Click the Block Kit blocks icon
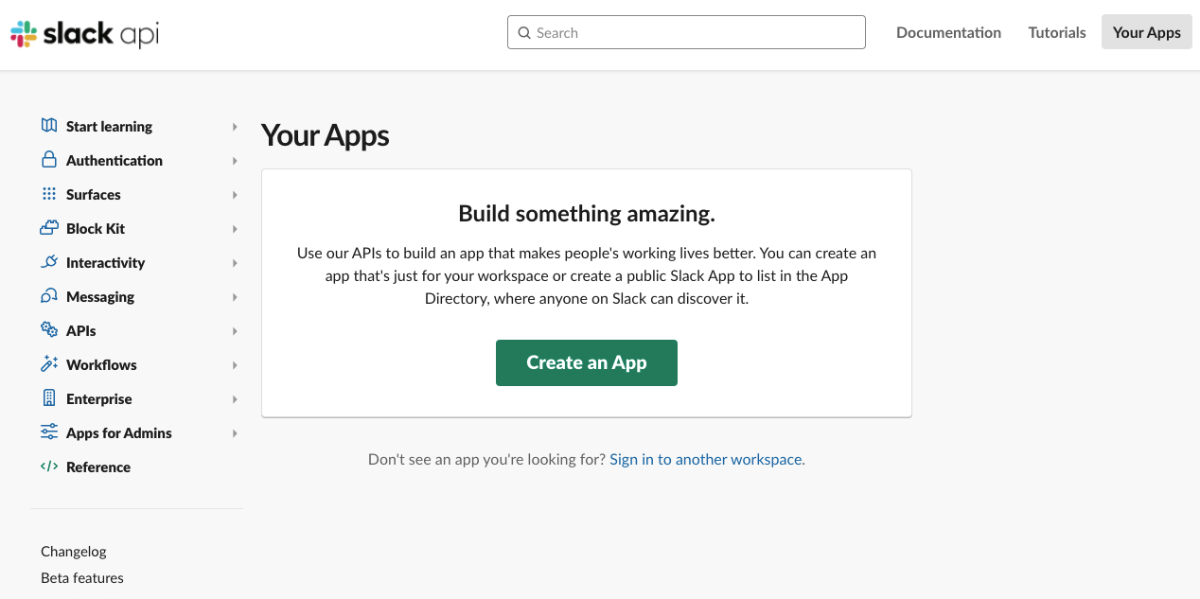 point(49,228)
